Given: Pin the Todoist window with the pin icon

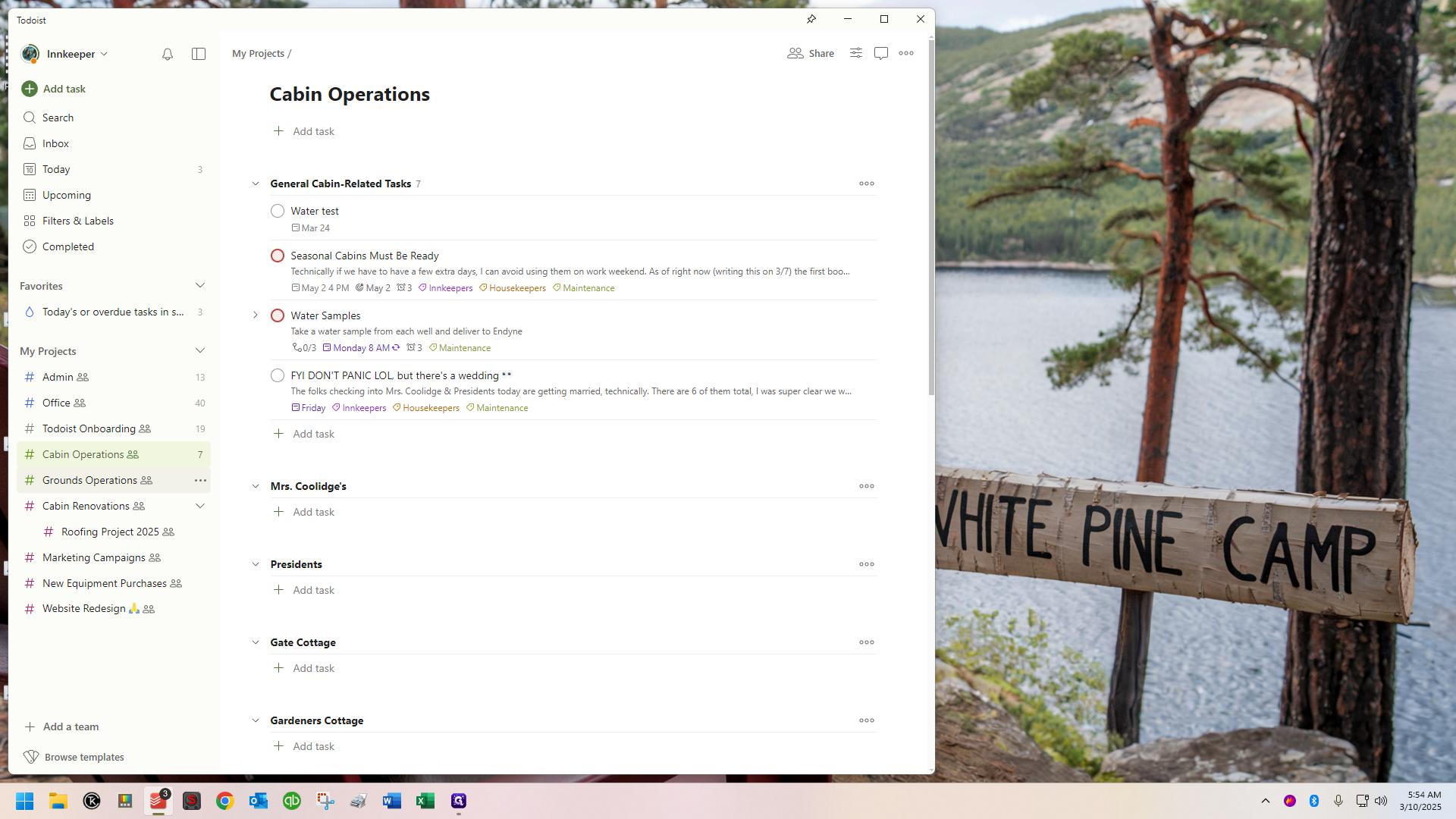Looking at the screenshot, I should [x=811, y=19].
